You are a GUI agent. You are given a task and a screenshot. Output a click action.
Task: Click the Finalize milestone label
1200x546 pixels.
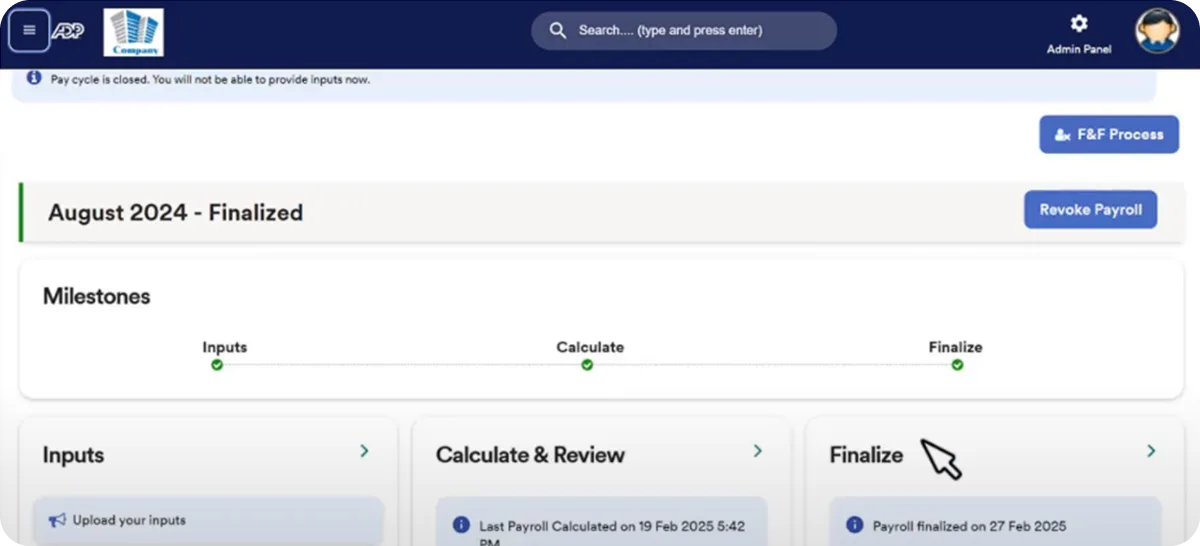(955, 347)
